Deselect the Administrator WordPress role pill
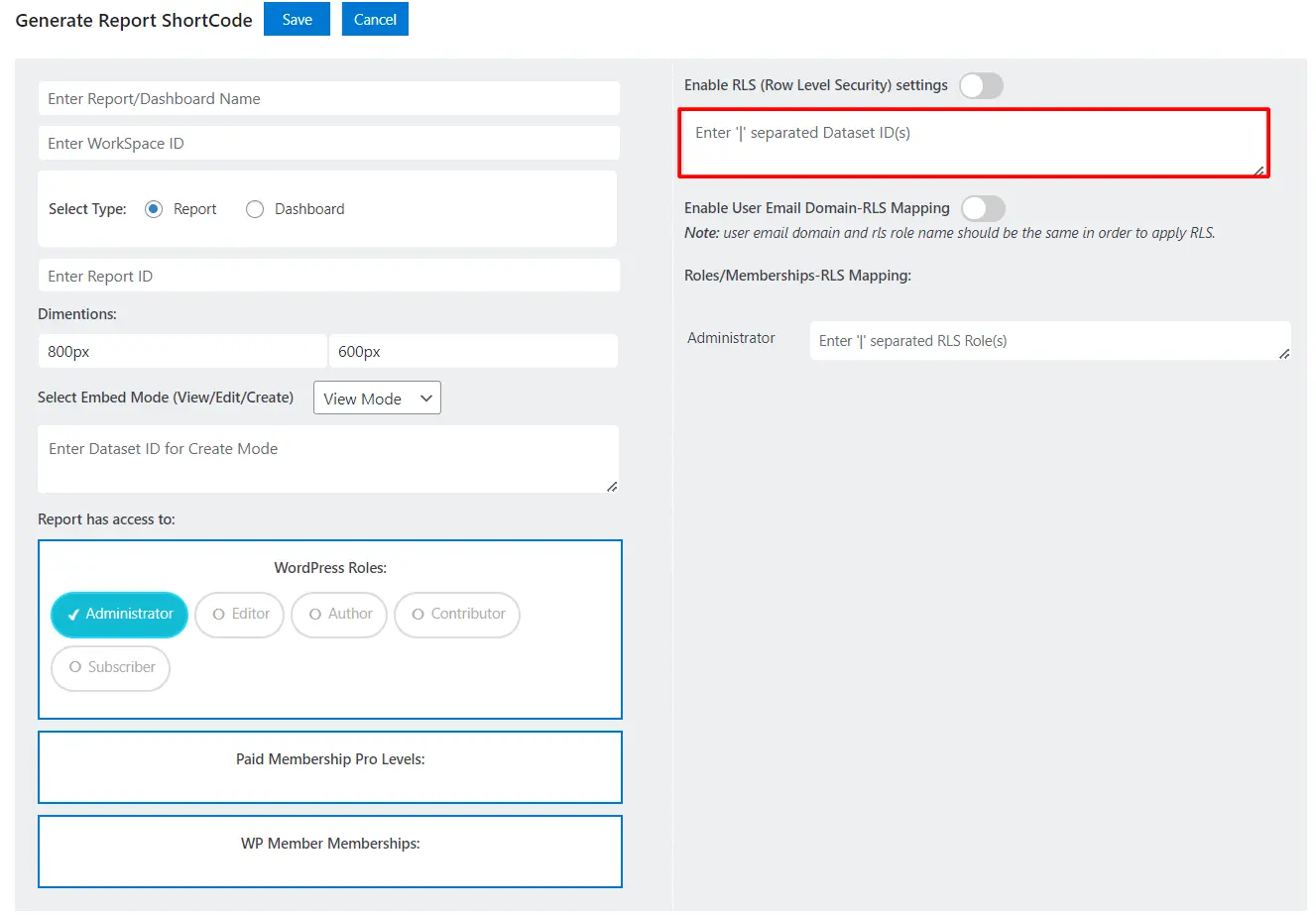1316x915 pixels. (119, 615)
